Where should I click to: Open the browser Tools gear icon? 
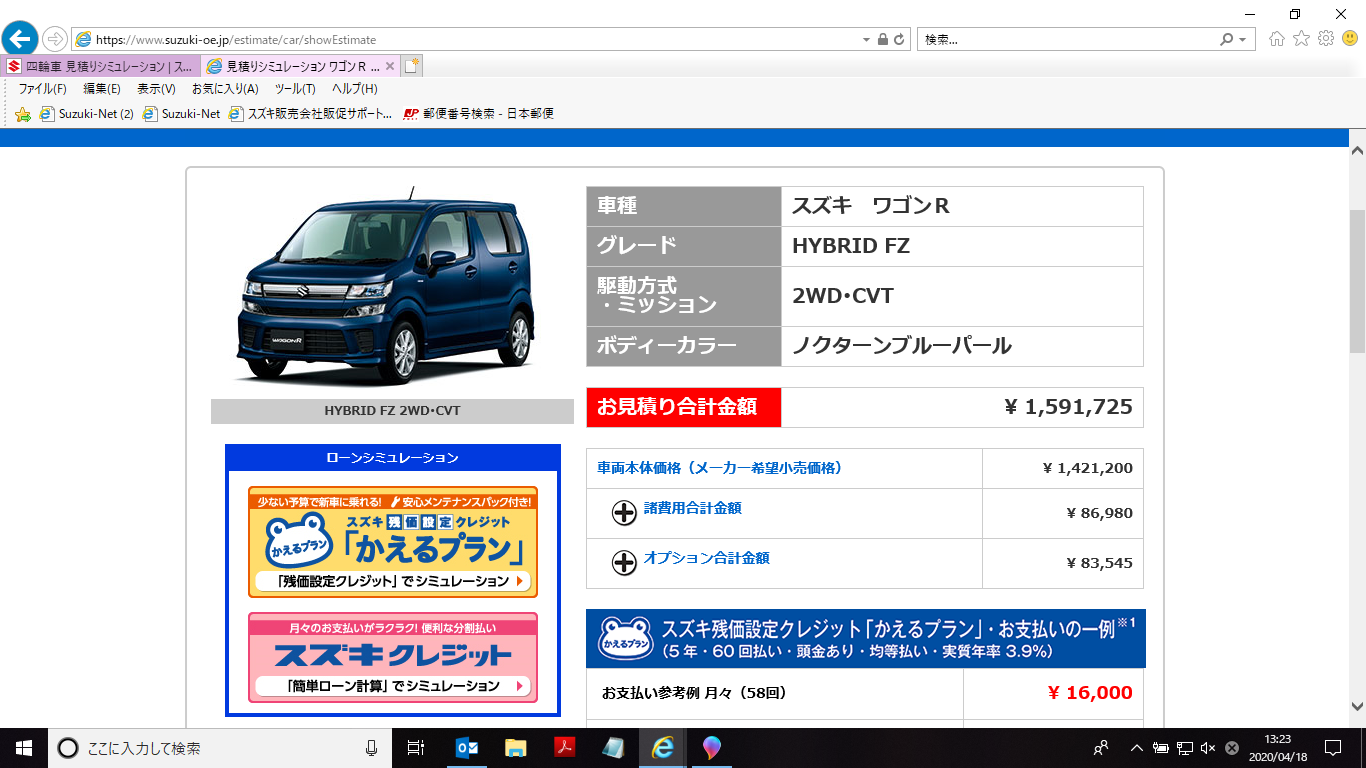point(1326,39)
